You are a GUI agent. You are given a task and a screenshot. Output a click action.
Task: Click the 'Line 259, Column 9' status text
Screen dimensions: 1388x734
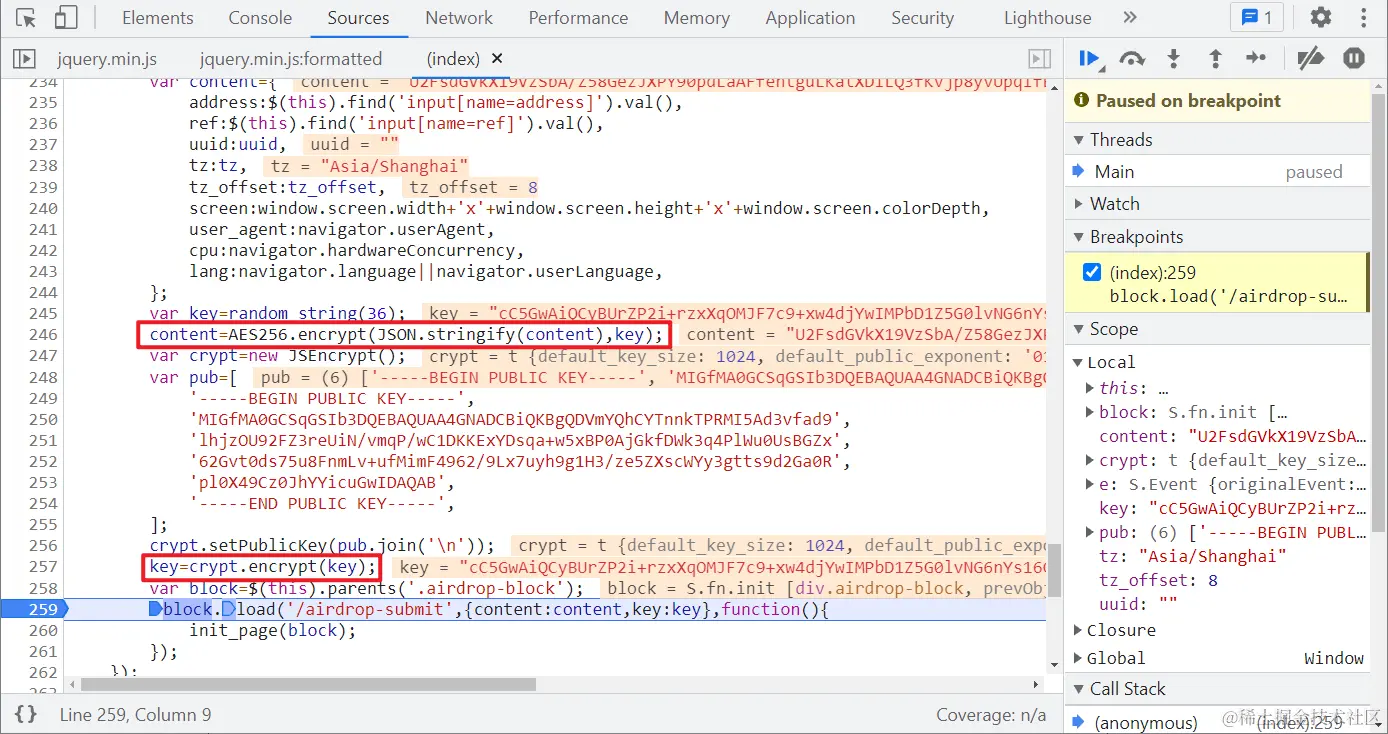pyautogui.click(x=135, y=714)
